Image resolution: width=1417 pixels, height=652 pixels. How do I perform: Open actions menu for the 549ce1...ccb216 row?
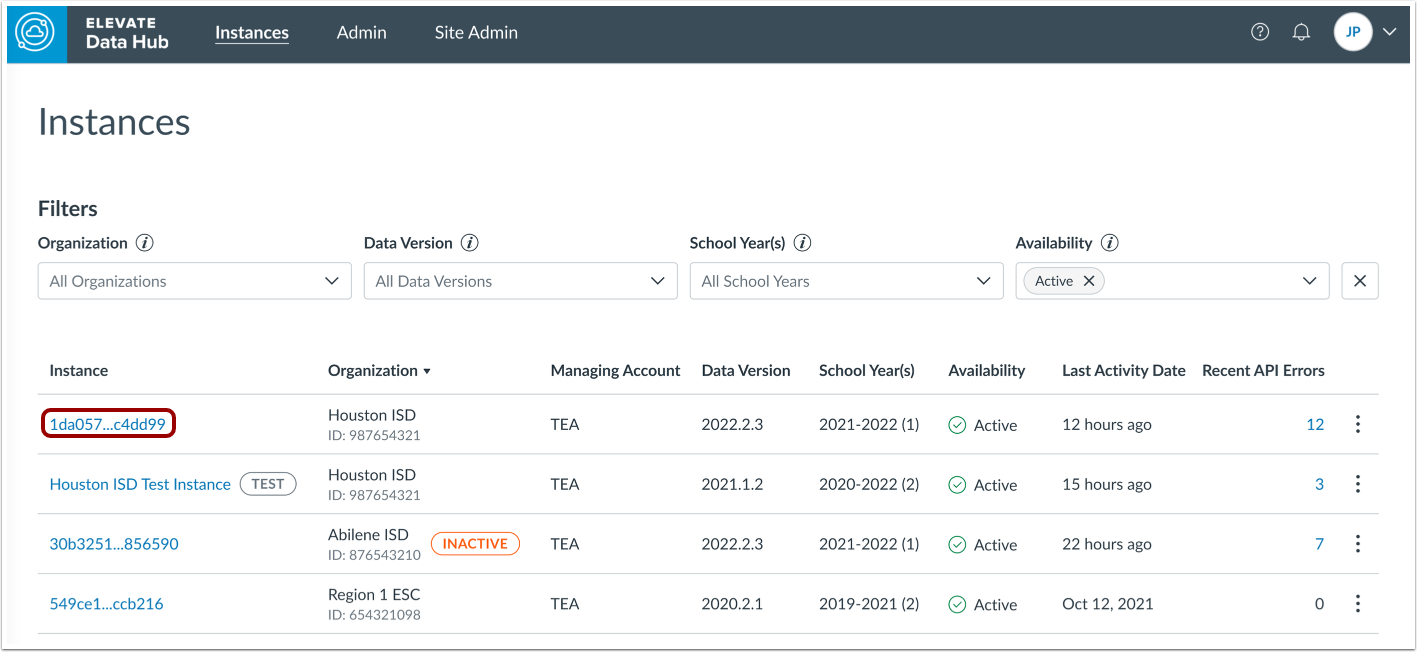[x=1358, y=604]
